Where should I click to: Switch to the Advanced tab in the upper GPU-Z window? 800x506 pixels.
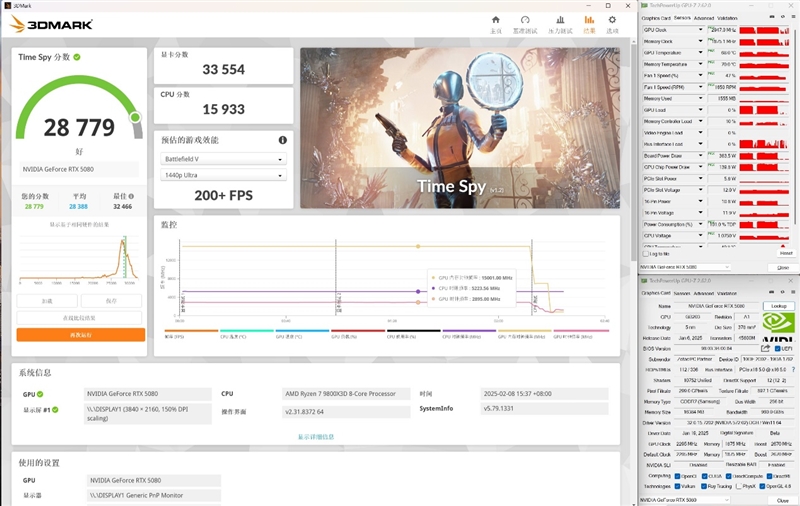coord(704,17)
